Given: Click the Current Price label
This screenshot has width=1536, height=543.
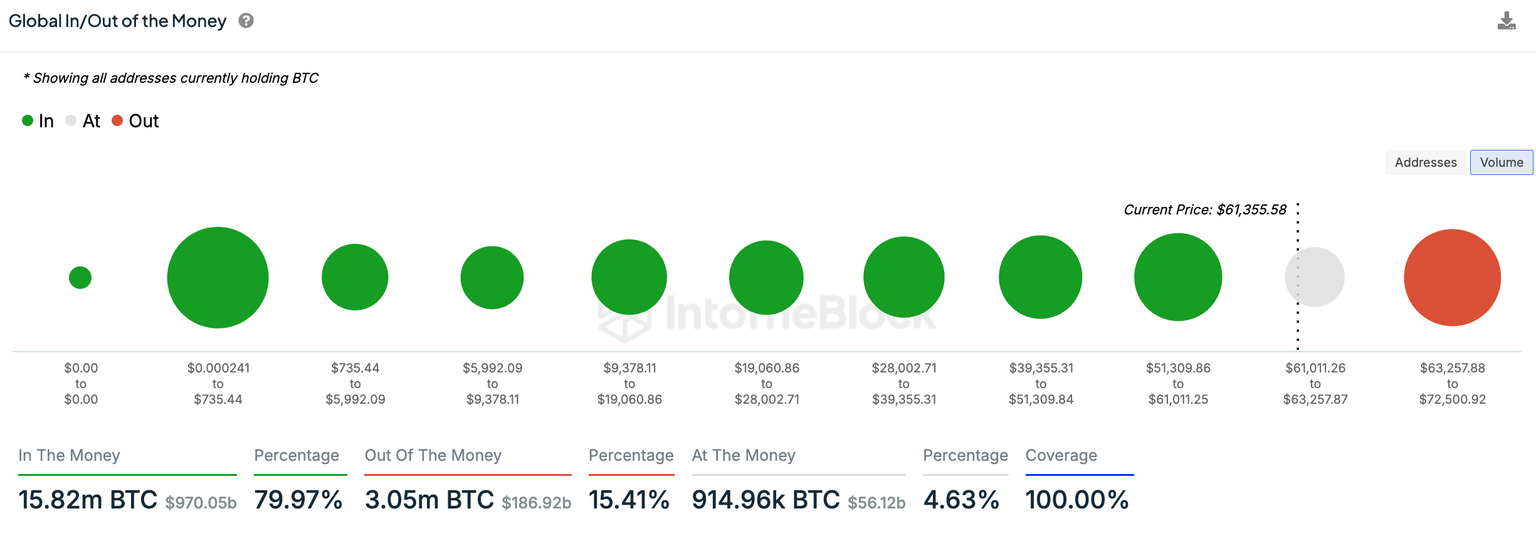Looking at the screenshot, I should [x=1204, y=210].
